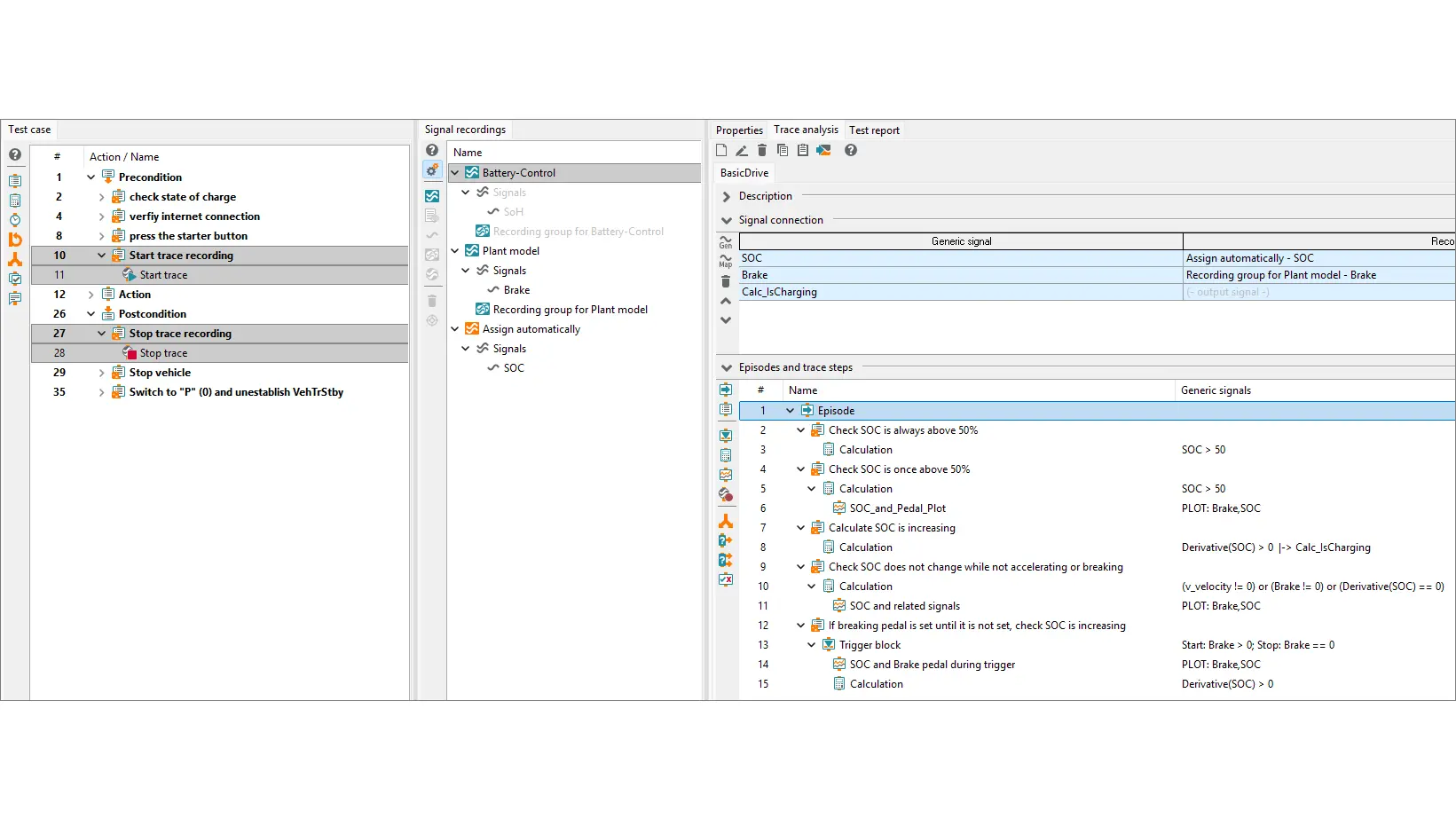
Task: Select 'verfiy internet connection' step
Action: pyautogui.click(x=194, y=217)
